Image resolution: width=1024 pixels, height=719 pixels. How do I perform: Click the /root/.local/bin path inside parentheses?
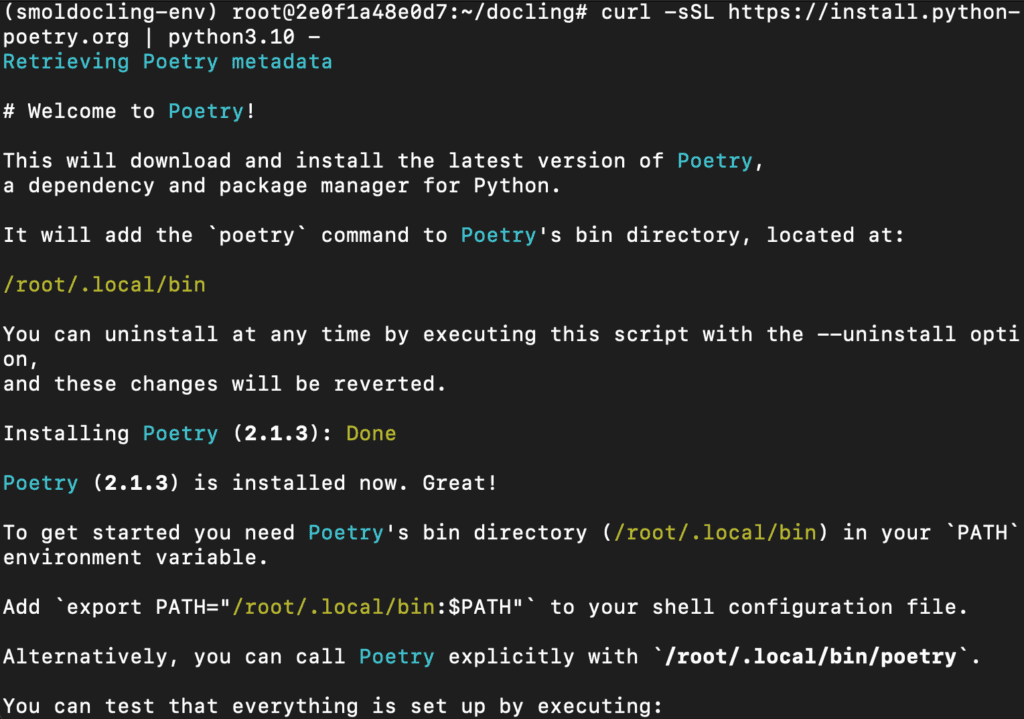tap(715, 532)
